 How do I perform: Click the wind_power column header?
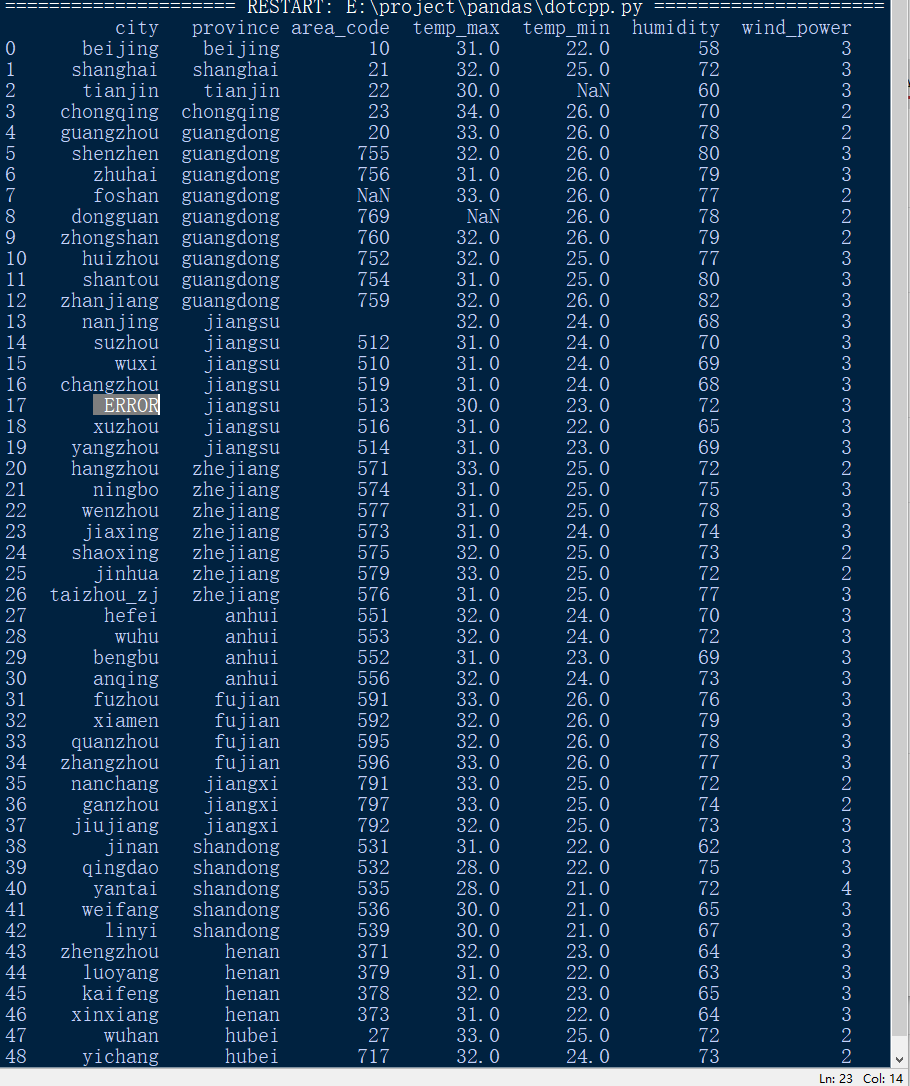(x=796, y=28)
